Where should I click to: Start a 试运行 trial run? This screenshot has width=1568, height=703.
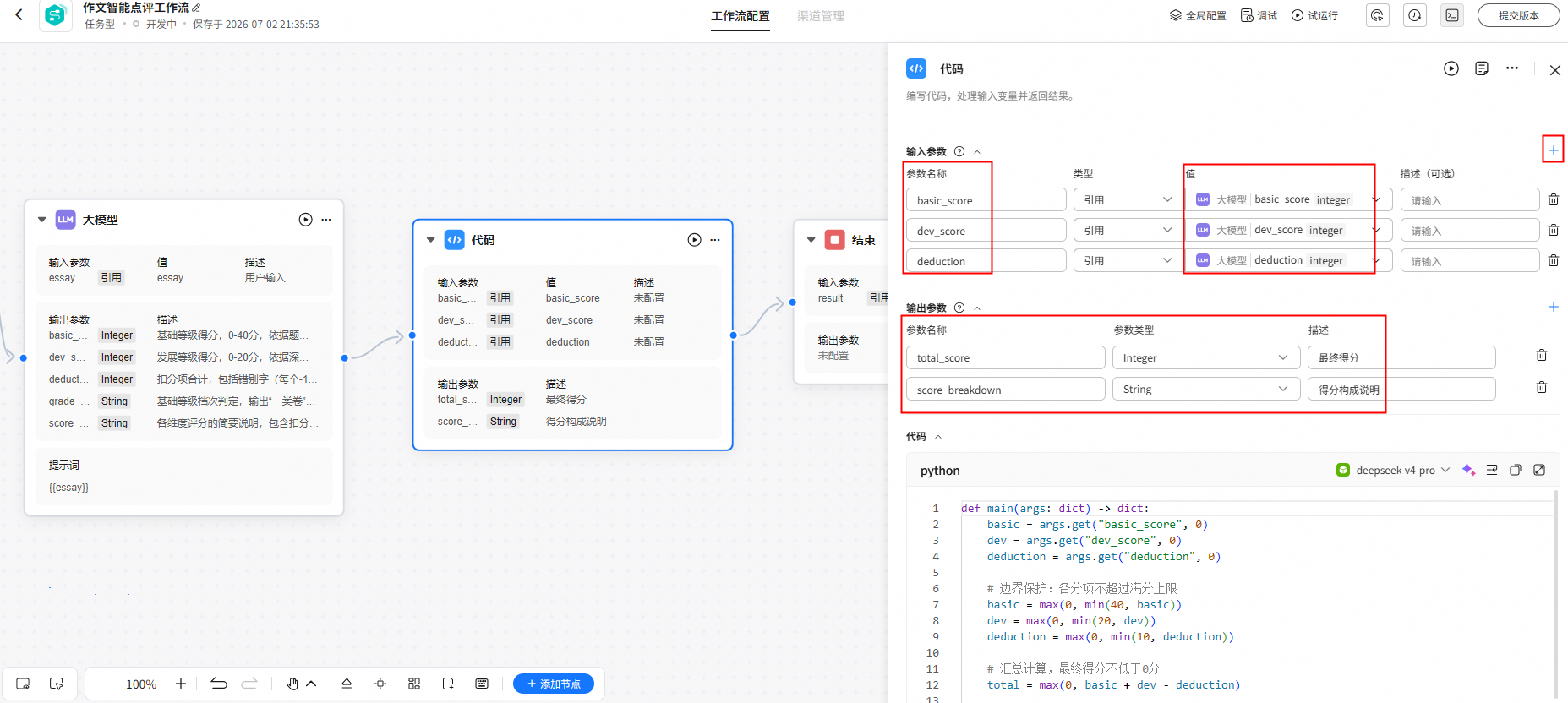(1314, 15)
